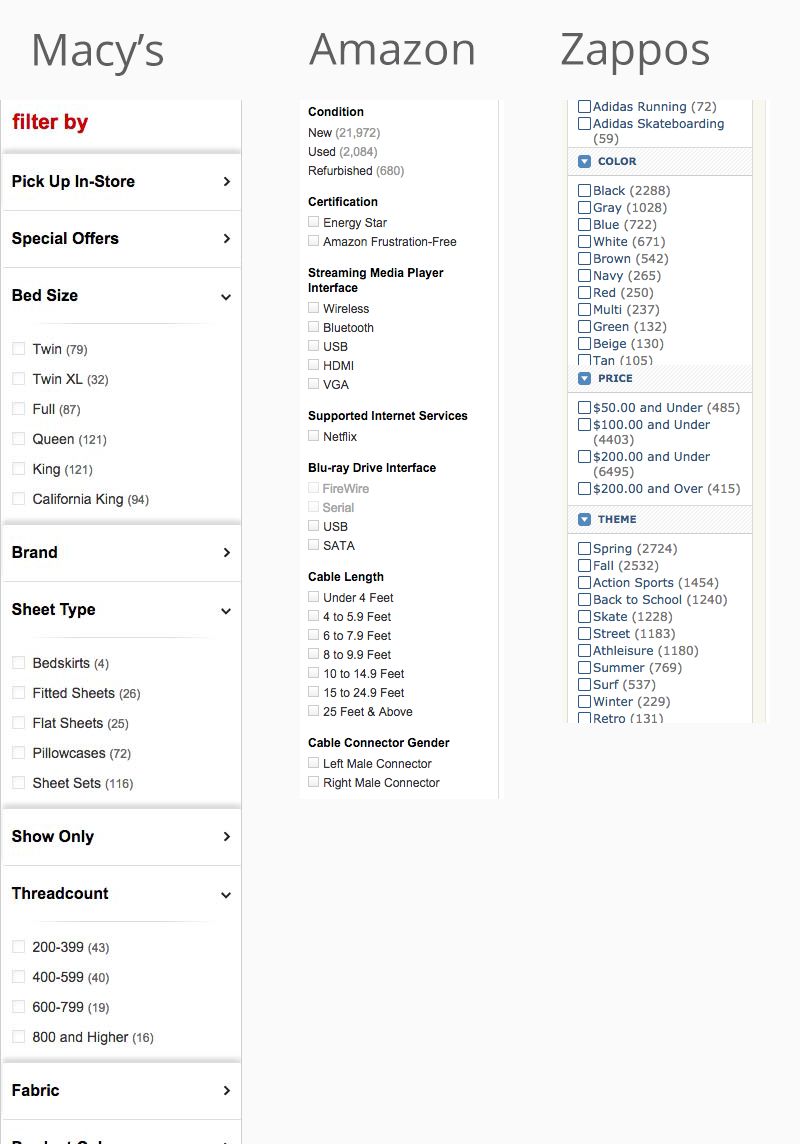Check the Queen bed size filter

click(17, 439)
